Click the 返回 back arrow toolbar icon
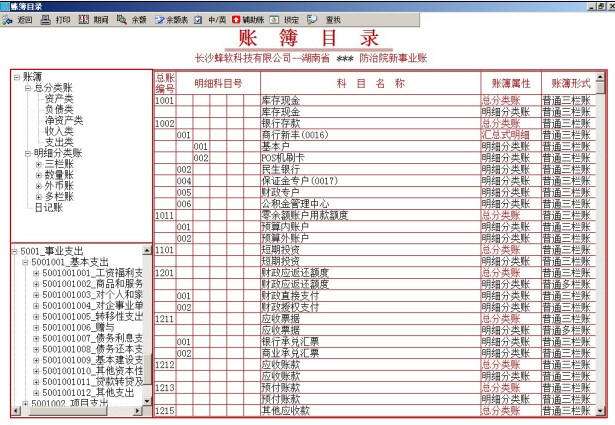Image resolution: width=615 pixels, height=425 pixels. [7, 20]
